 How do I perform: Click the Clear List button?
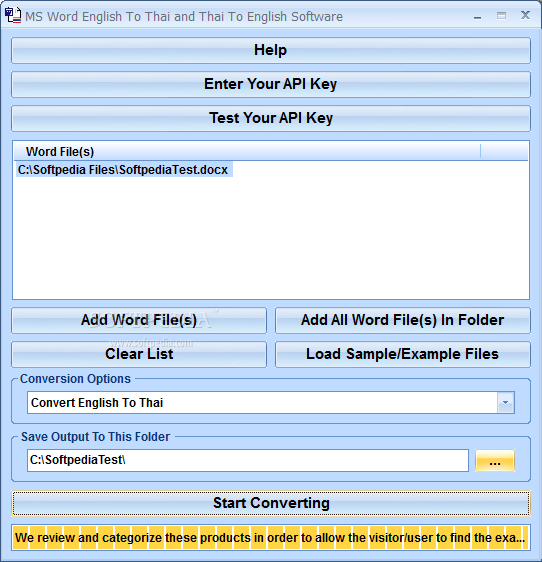click(139, 354)
